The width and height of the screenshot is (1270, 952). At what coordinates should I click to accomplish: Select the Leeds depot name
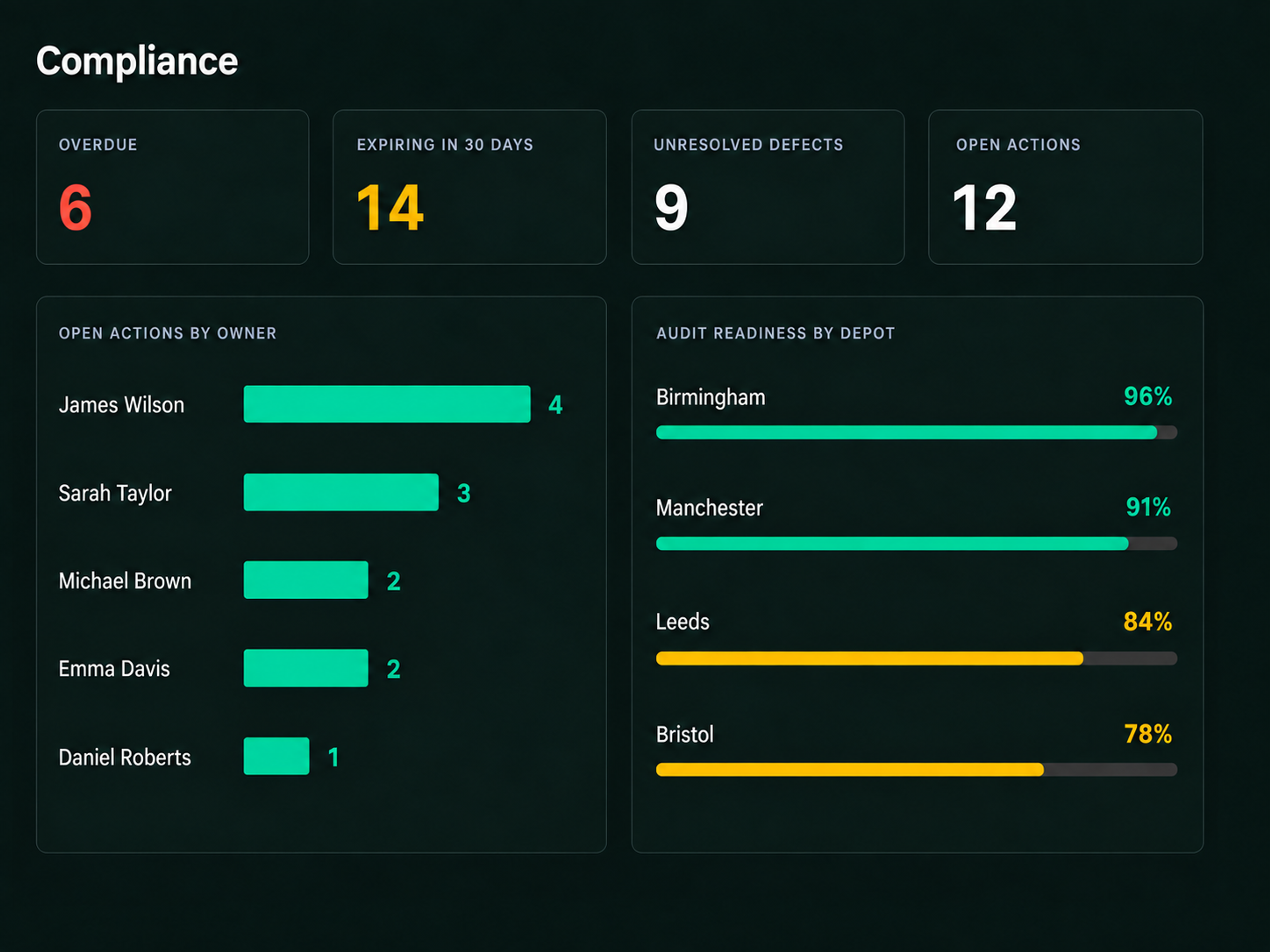click(683, 621)
